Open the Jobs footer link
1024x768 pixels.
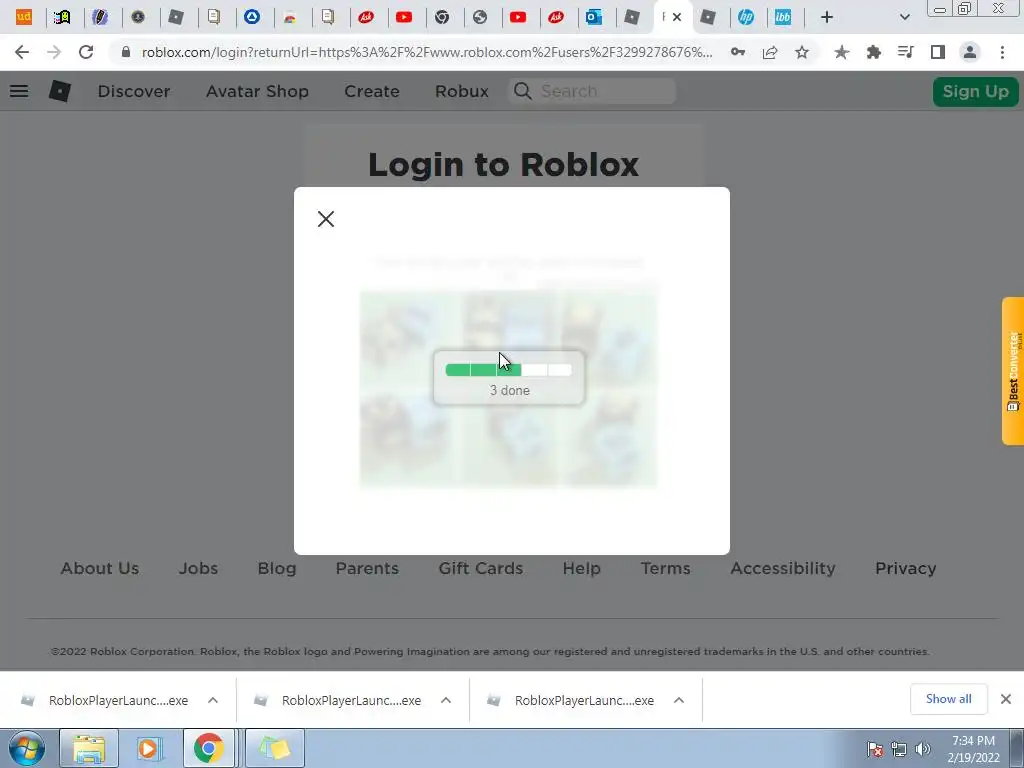pos(198,568)
